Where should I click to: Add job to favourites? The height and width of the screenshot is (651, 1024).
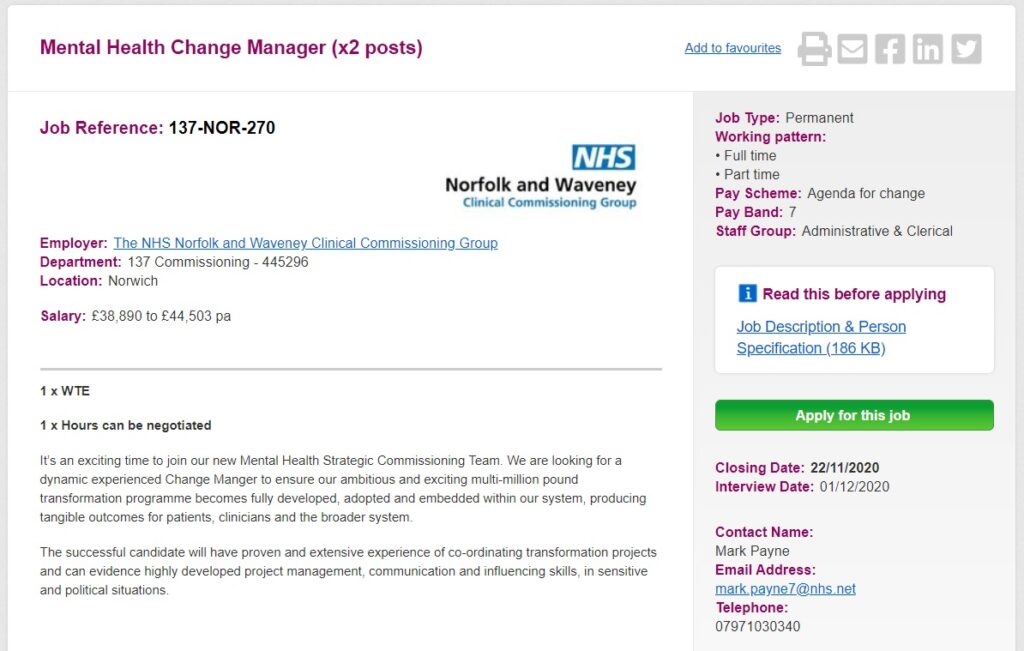point(733,48)
